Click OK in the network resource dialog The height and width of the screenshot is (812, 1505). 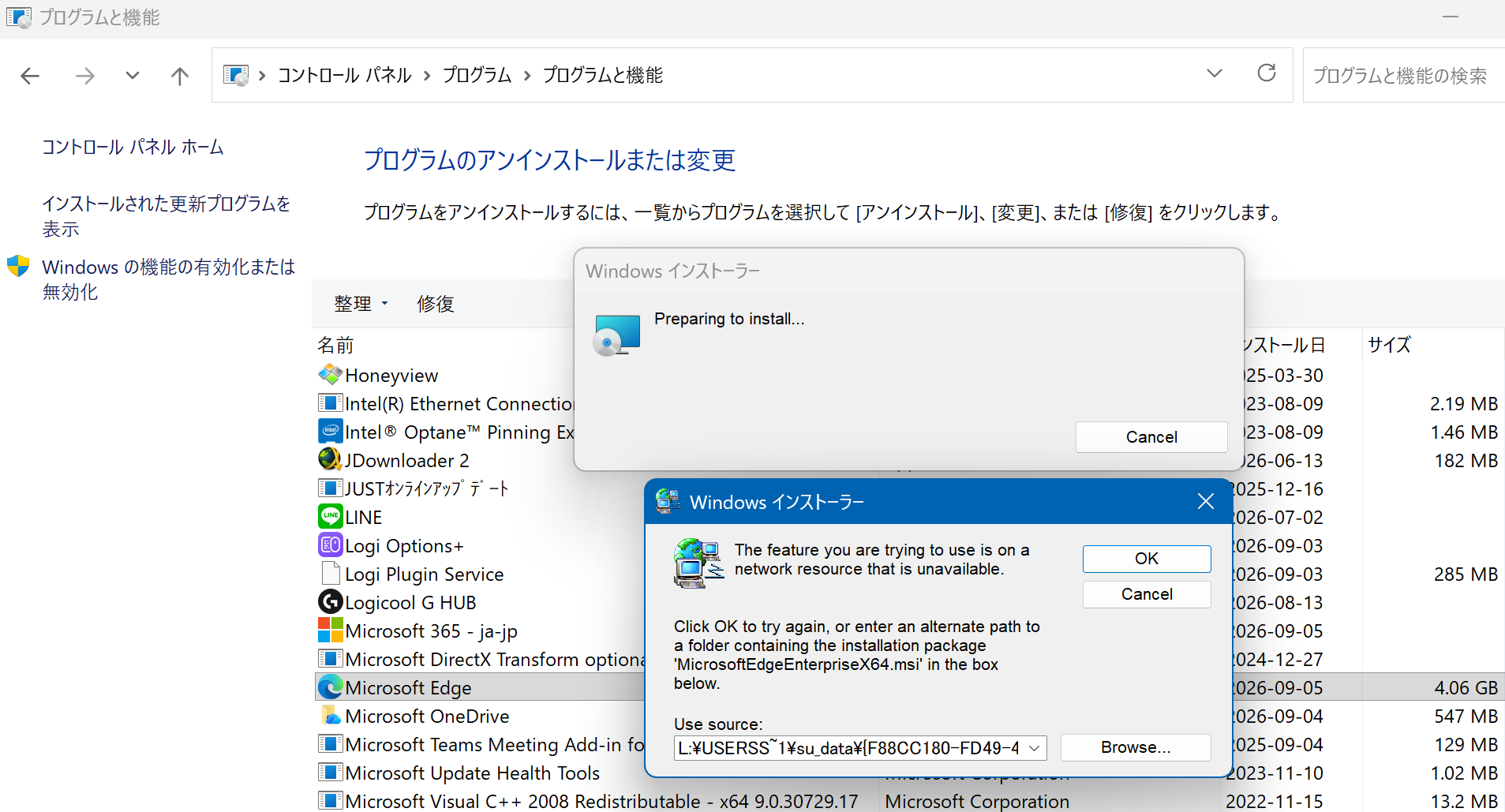(1147, 559)
